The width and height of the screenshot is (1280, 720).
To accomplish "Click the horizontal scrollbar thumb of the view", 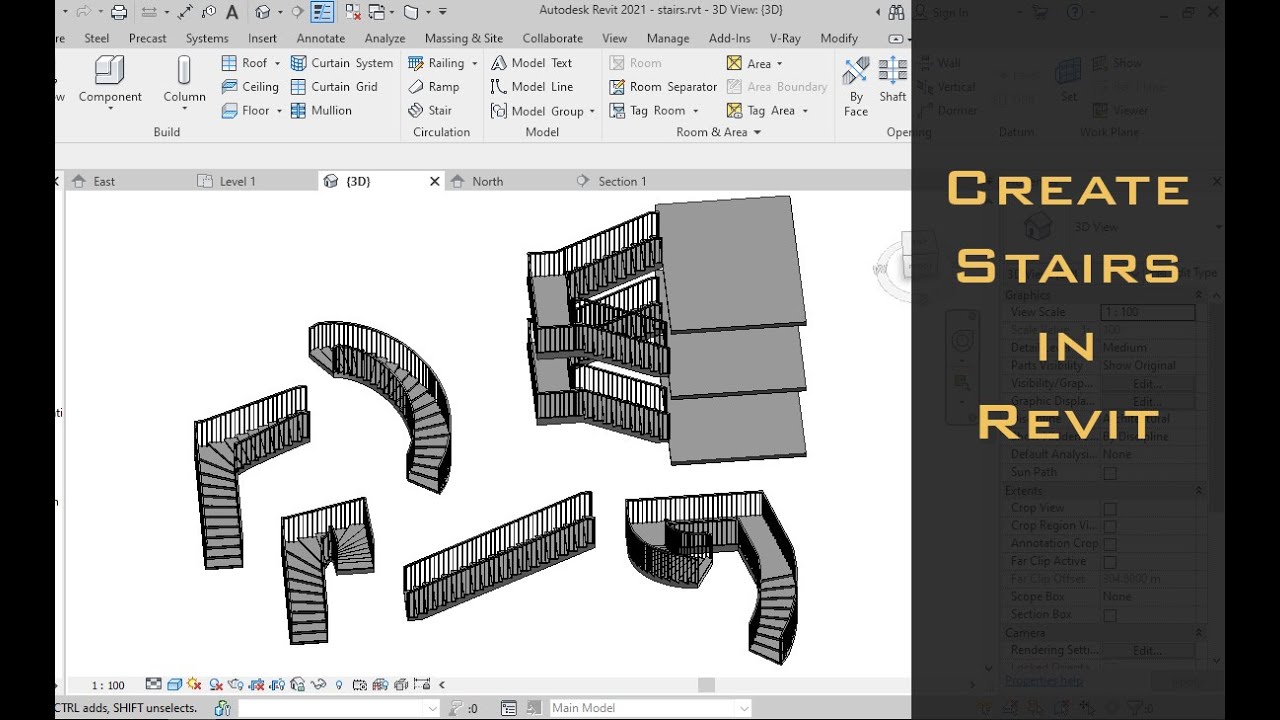I will click(x=706, y=685).
